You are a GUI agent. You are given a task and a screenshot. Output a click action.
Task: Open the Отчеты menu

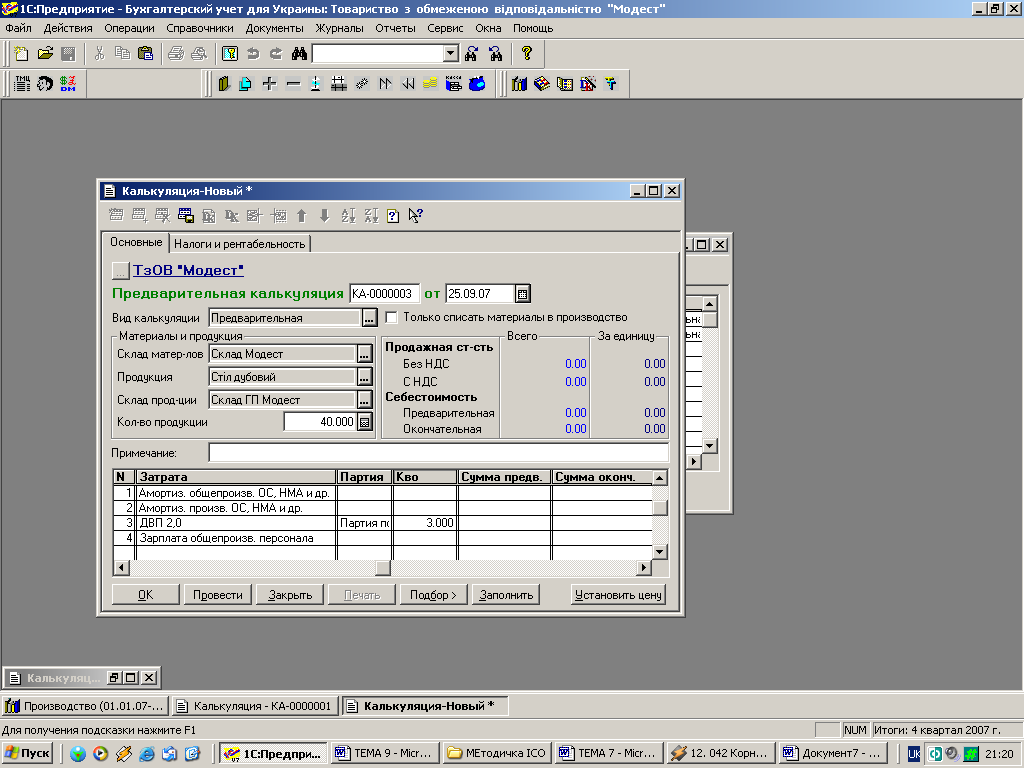pyautogui.click(x=395, y=28)
